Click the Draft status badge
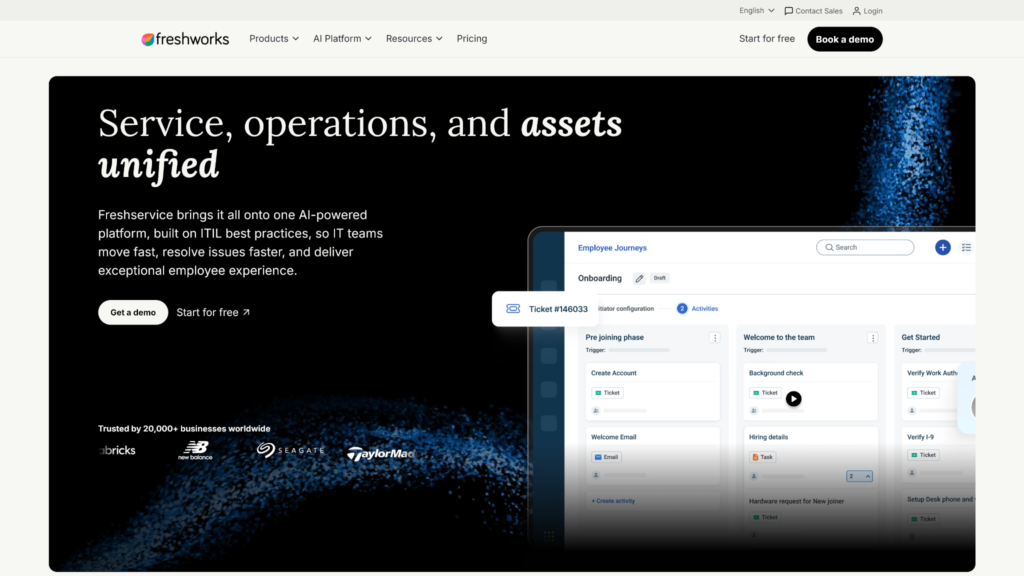The image size is (1024, 576). click(x=660, y=278)
